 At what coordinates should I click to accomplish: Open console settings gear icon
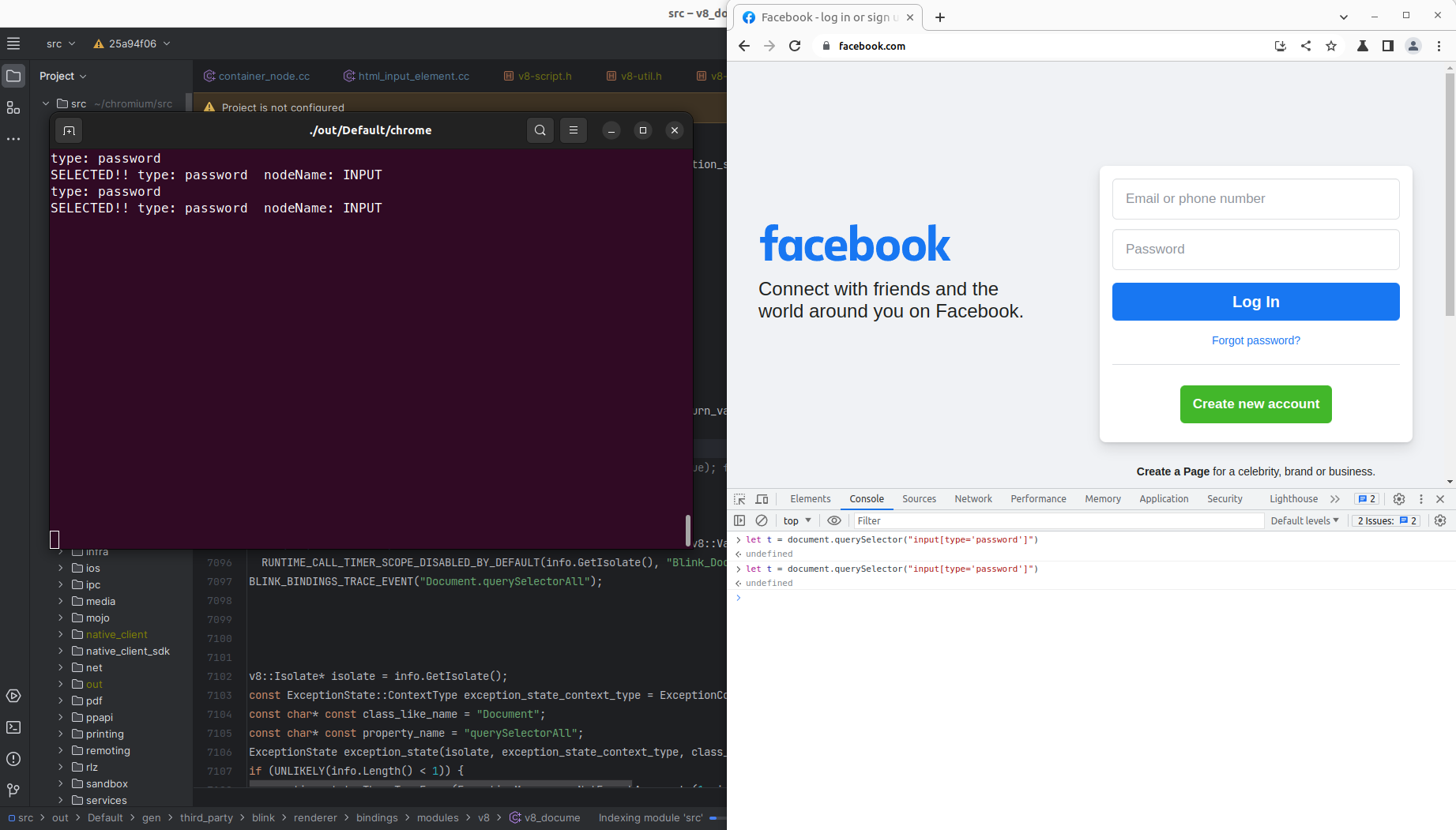1440,520
